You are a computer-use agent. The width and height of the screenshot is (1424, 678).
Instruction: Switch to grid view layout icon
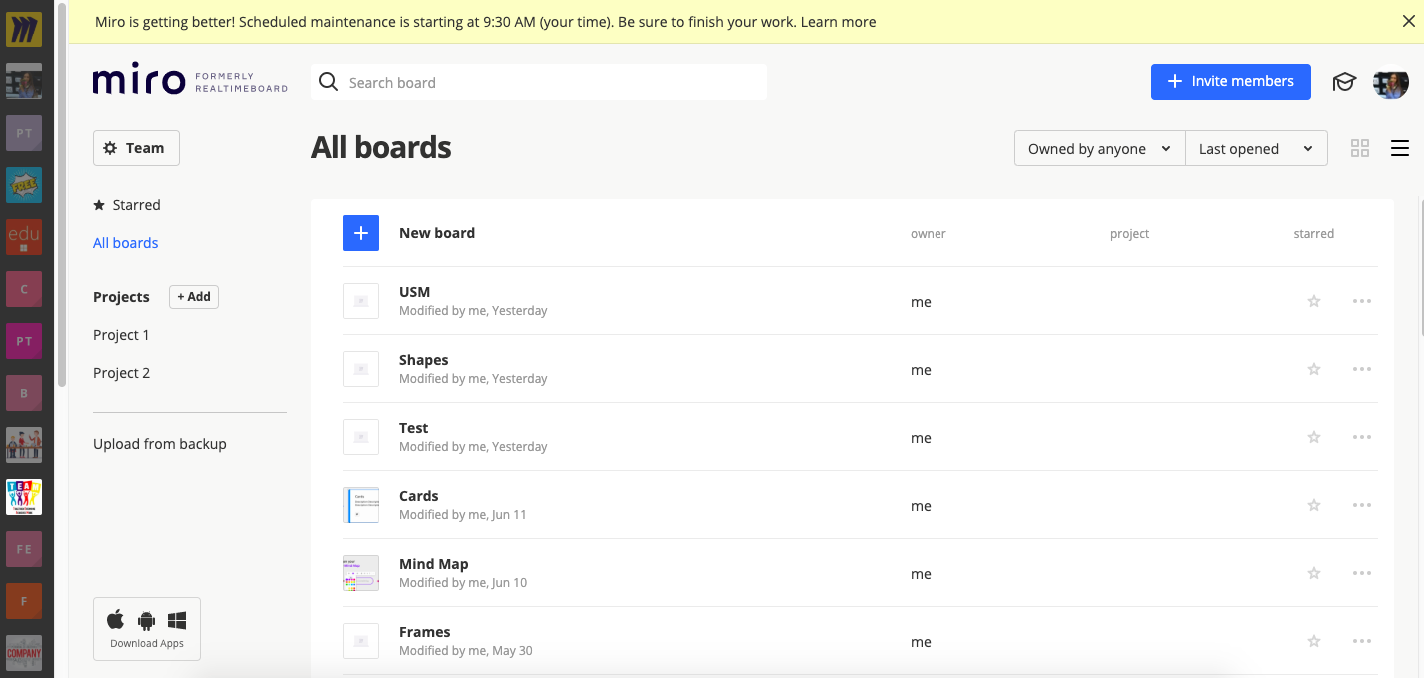(x=1359, y=148)
